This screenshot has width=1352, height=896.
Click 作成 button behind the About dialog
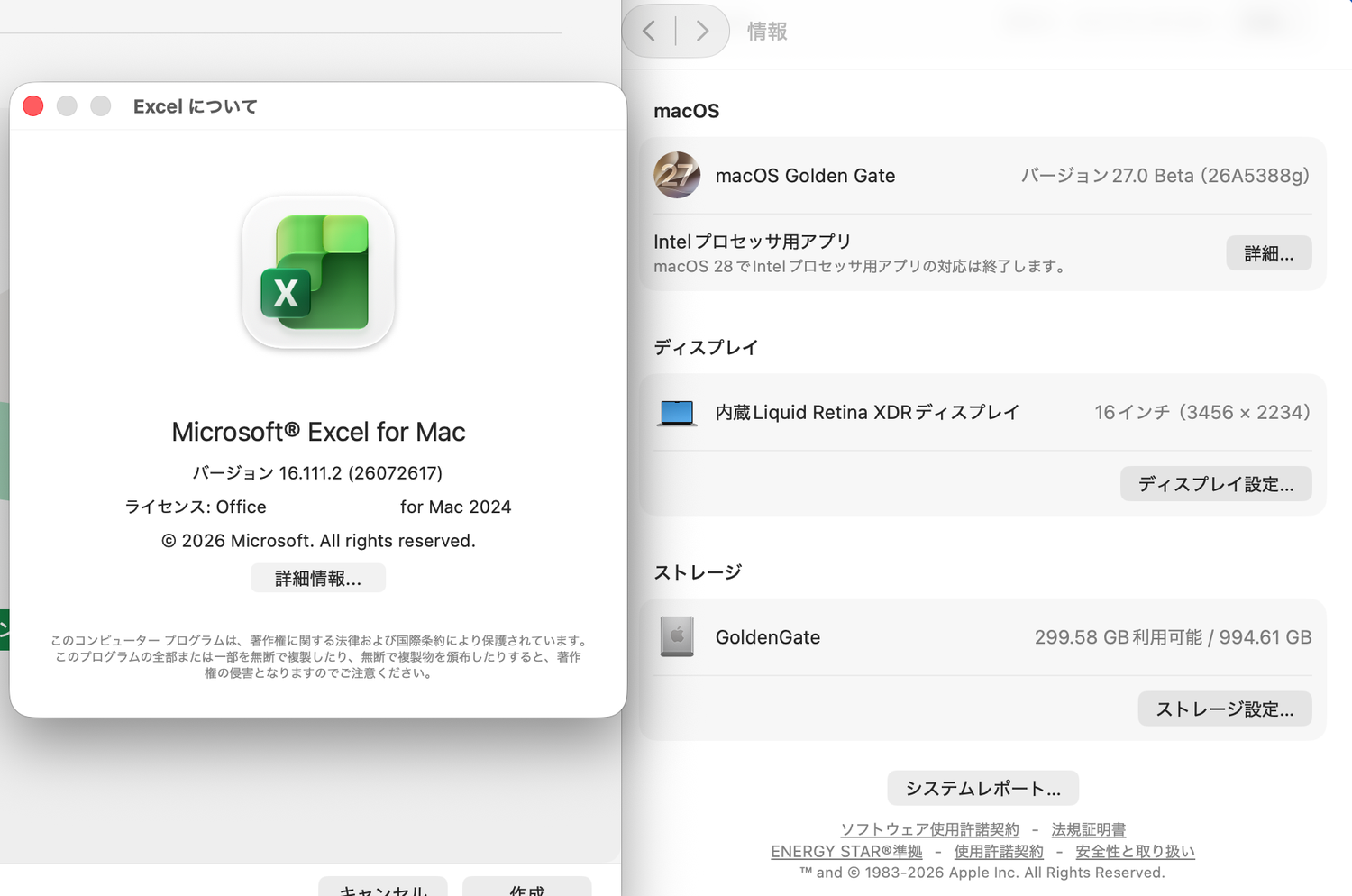click(x=527, y=887)
